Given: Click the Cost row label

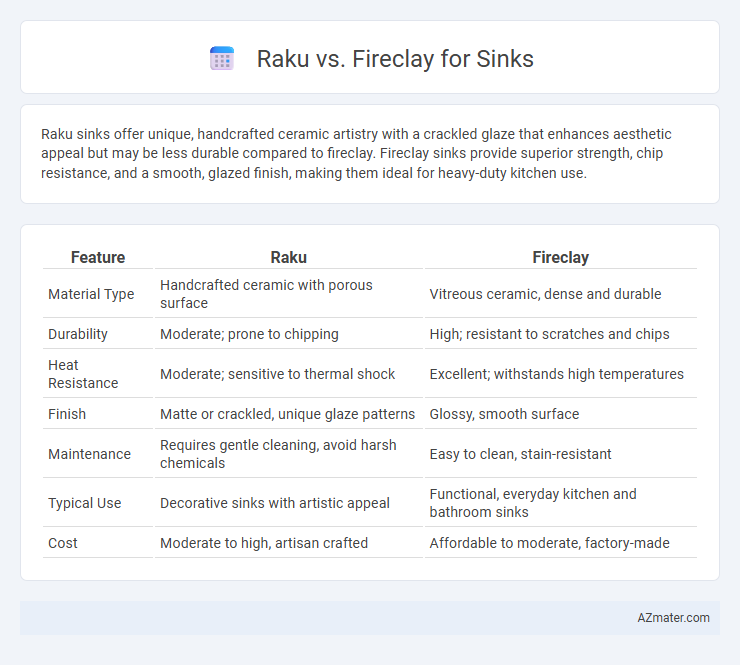Looking at the screenshot, I should [62, 543].
